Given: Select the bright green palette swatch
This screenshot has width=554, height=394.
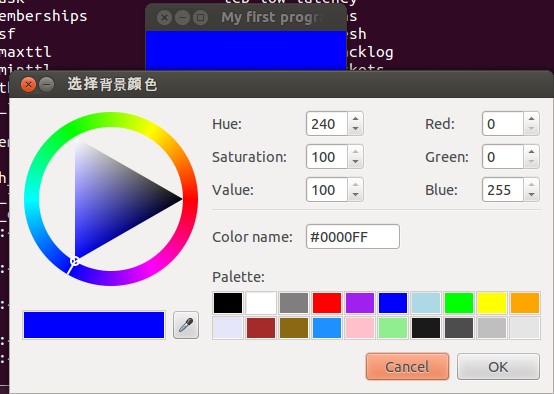Looking at the screenshot, I should [x=459, y=303].
